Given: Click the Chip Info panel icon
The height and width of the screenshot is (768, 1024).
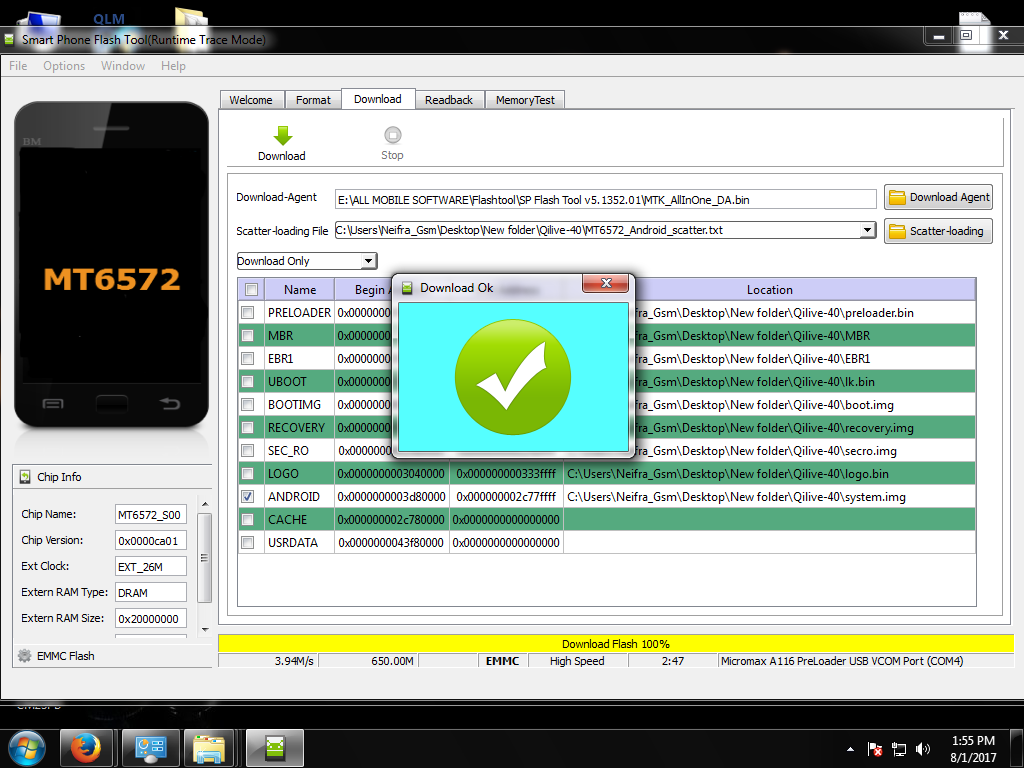Looking at the screenshot, I should click(26, 477).
